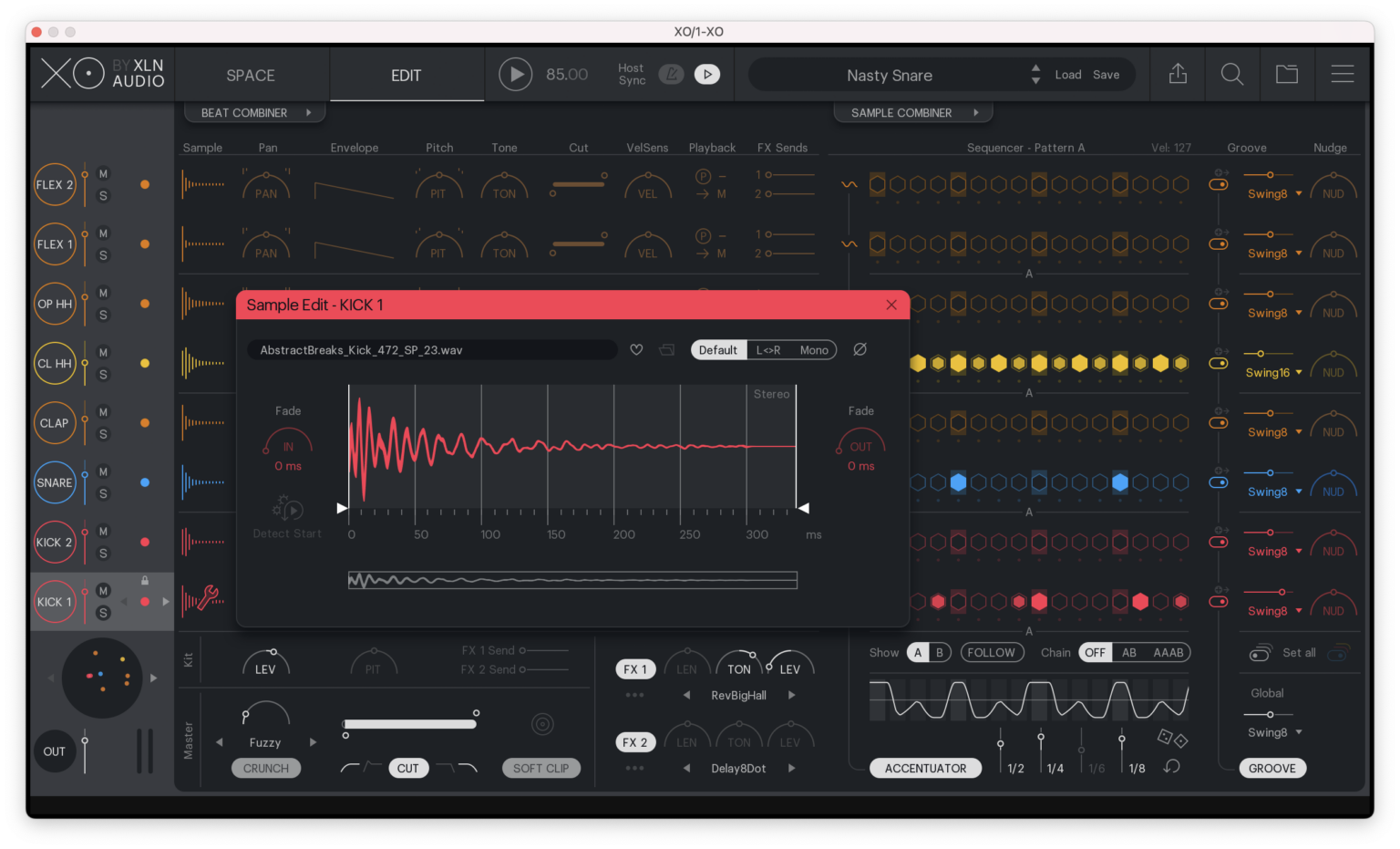Screen dimensions: 1400x849
Task: Switch to the SPACE tab
Action: click(250, 75)
